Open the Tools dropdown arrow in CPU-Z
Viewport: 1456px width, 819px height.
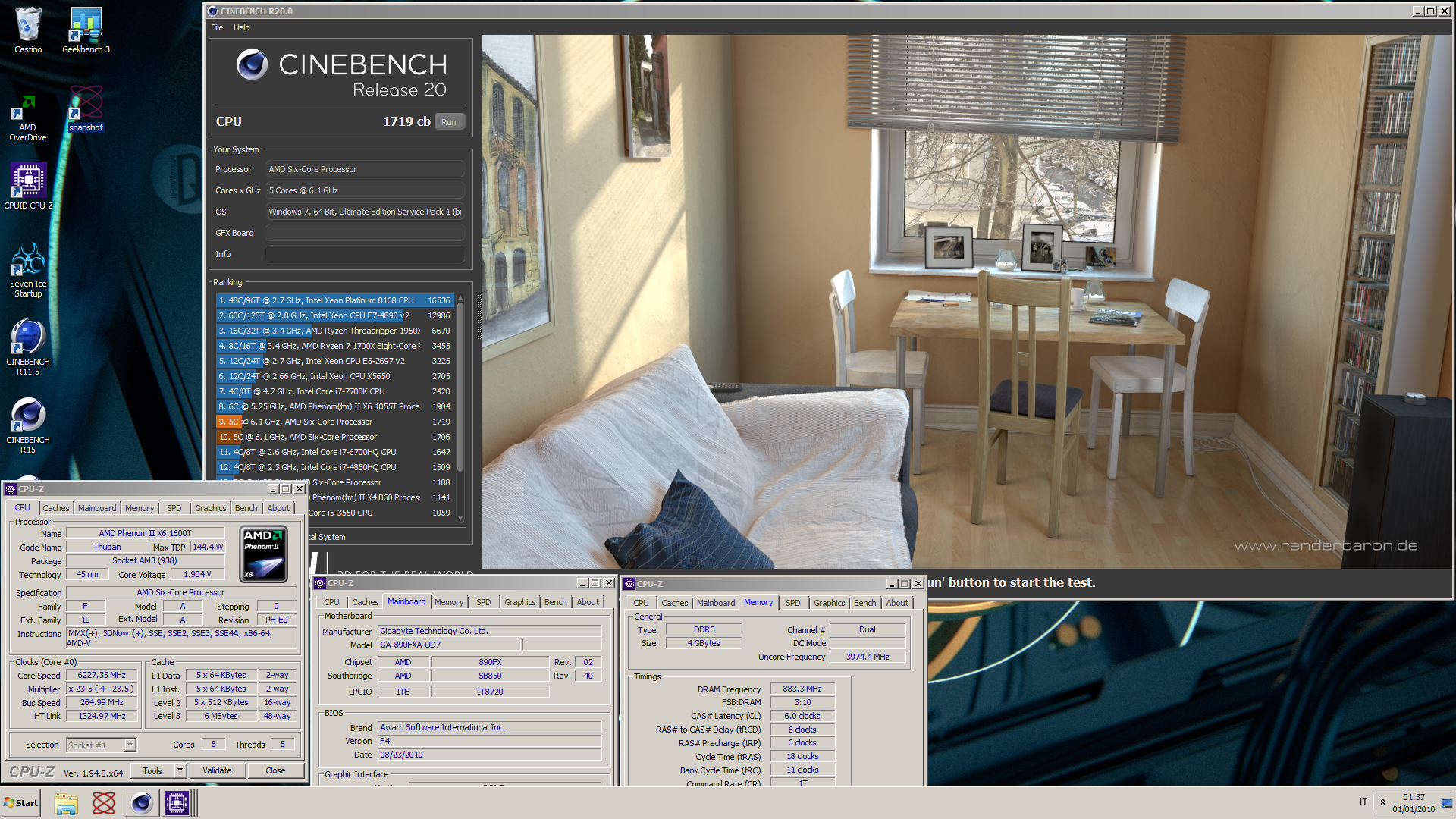click(180, 770)
